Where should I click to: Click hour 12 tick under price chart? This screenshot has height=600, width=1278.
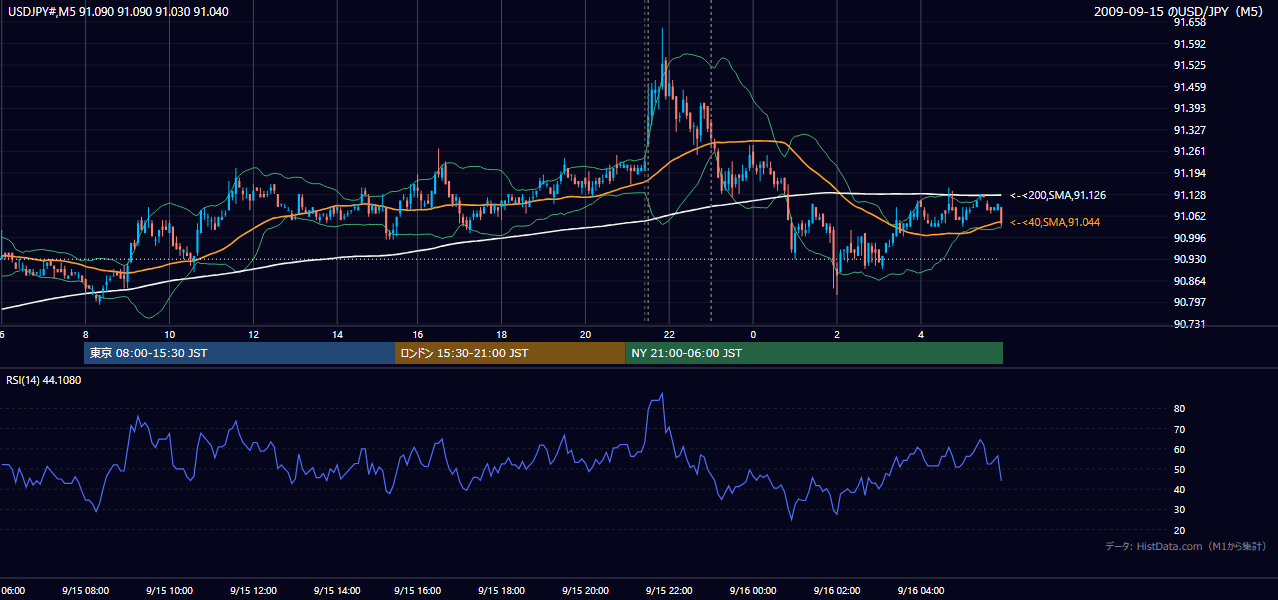point(253,334)
